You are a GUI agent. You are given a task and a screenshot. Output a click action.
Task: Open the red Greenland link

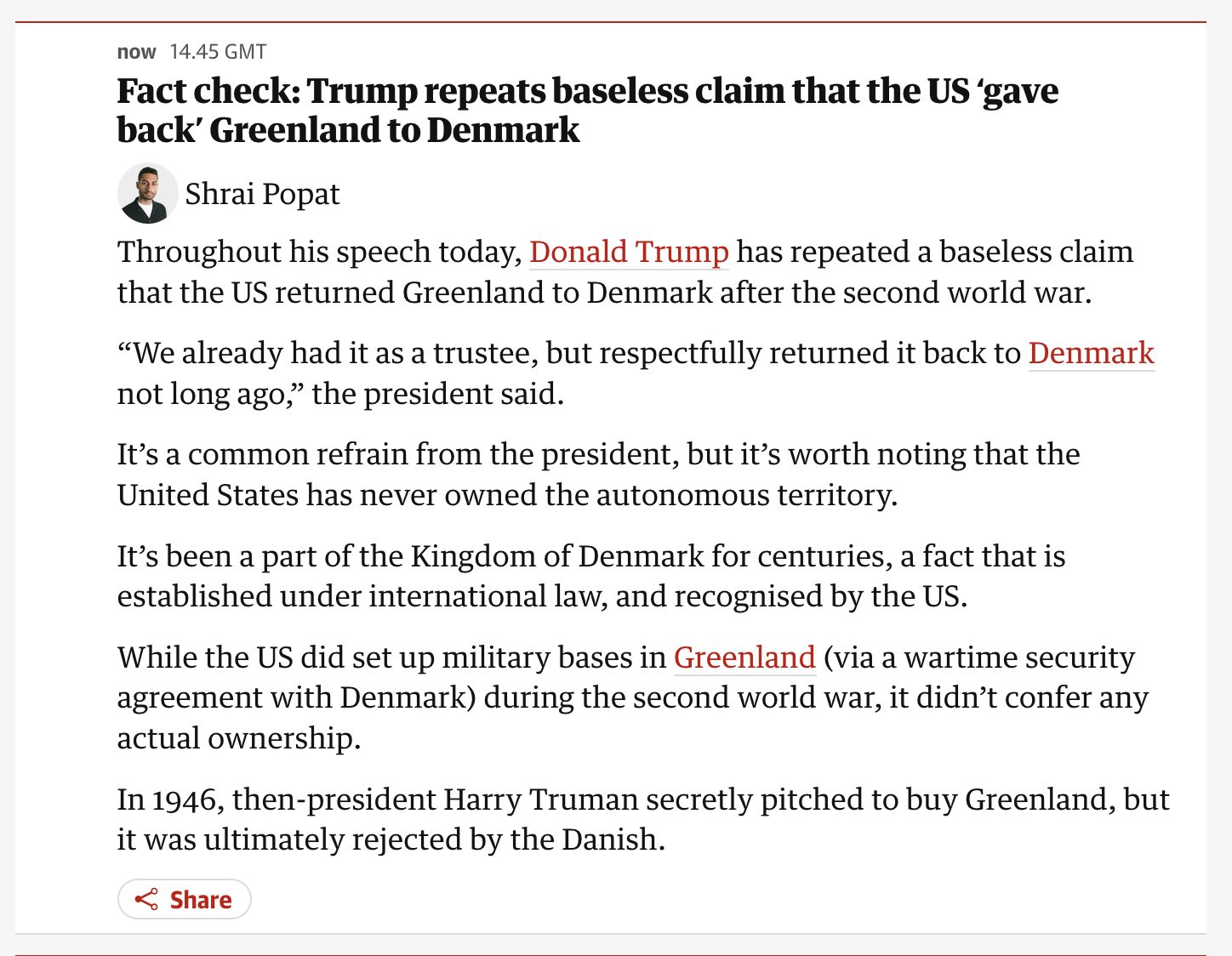[x=744, y=657]
